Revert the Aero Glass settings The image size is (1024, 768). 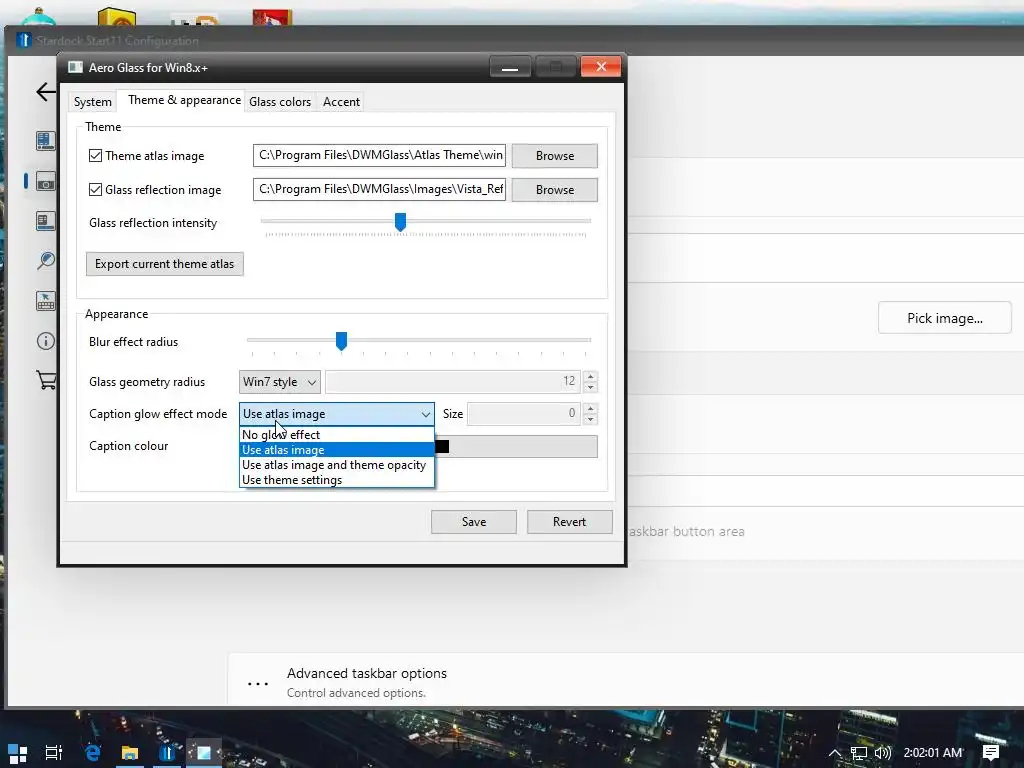(569, 522)
